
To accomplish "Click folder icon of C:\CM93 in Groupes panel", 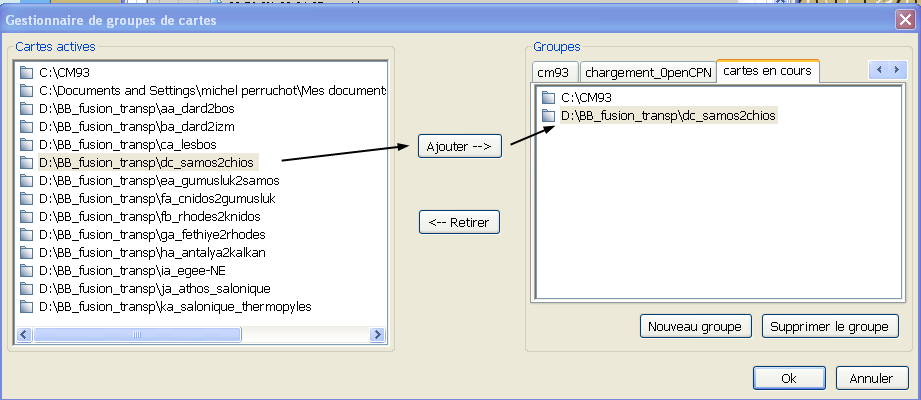I will tap(548, 98).
